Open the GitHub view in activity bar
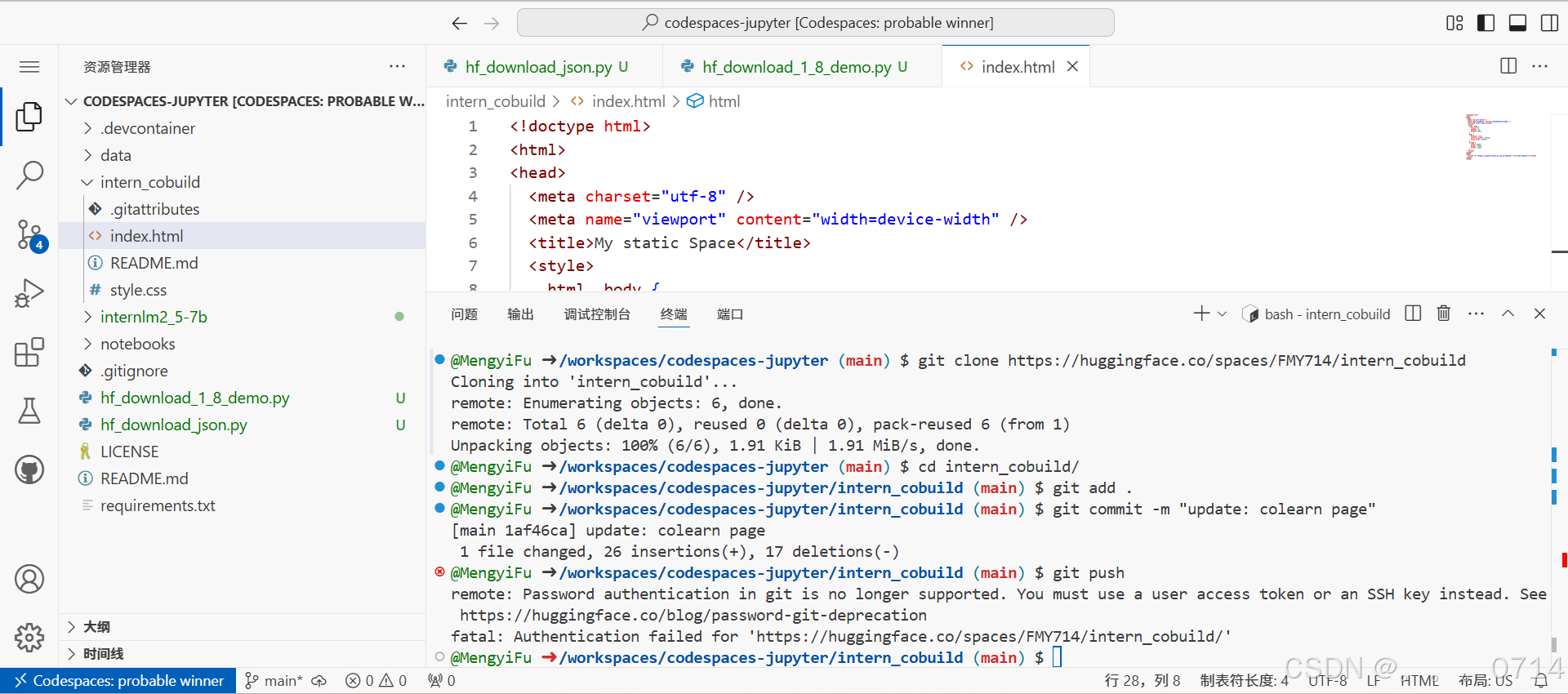Image resolution: width=1568 pixels, height=694 pixels. (29, 469)
